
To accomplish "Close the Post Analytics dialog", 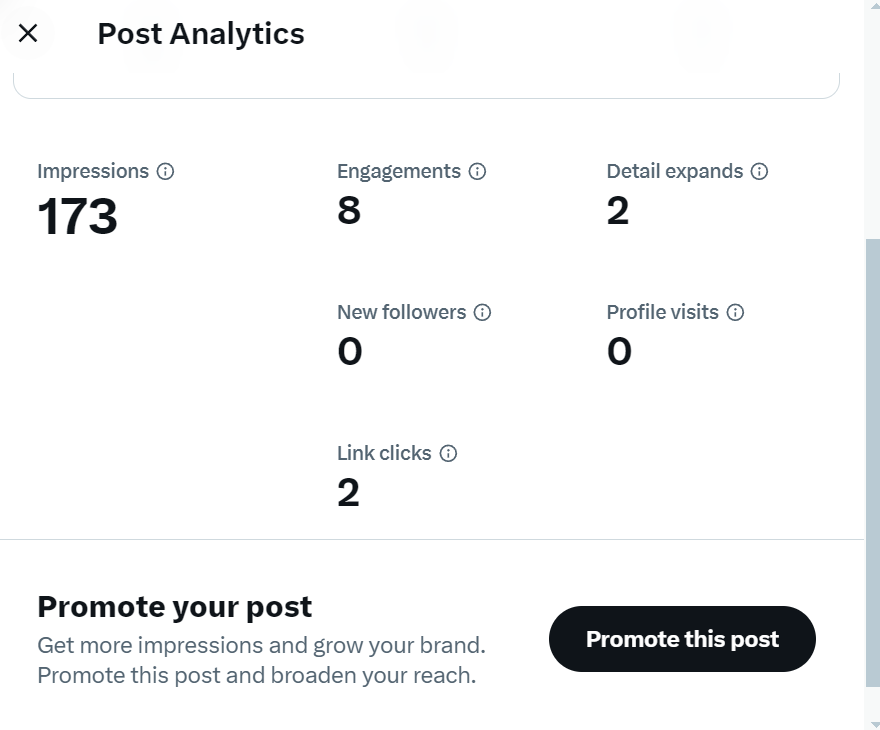I will [28, 33].
